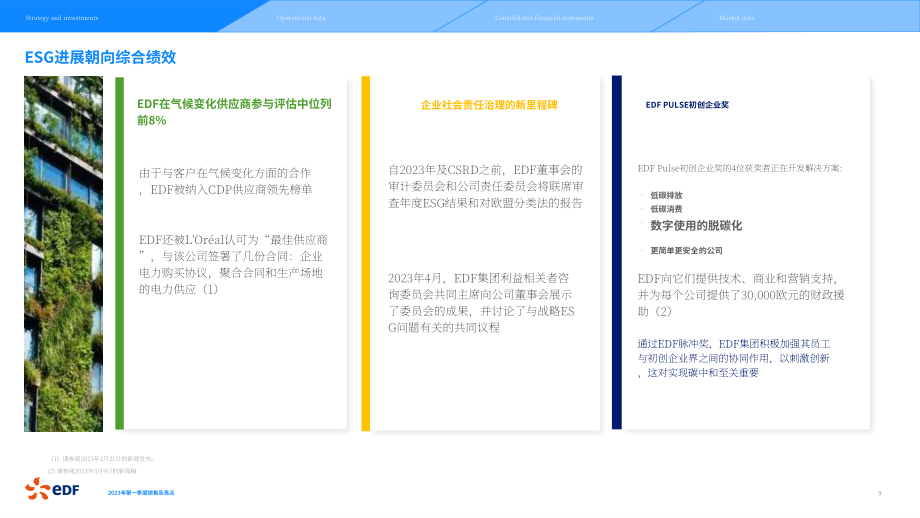This screenshot has height=518, width=920.
Task: Click the page number 9
Action: 880,493
